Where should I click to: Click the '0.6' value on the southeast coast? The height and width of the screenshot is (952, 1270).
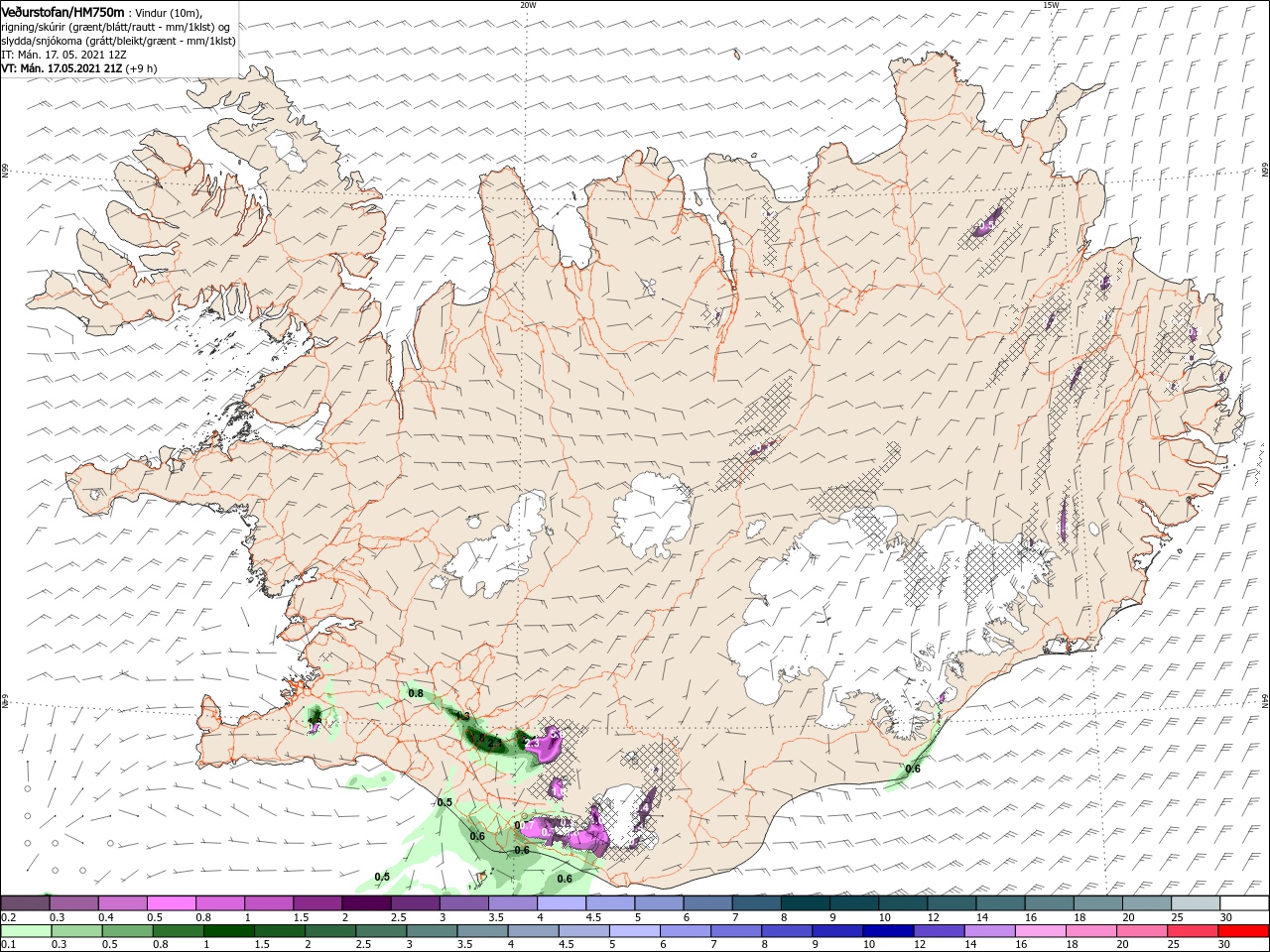click(x=913, y=769)
